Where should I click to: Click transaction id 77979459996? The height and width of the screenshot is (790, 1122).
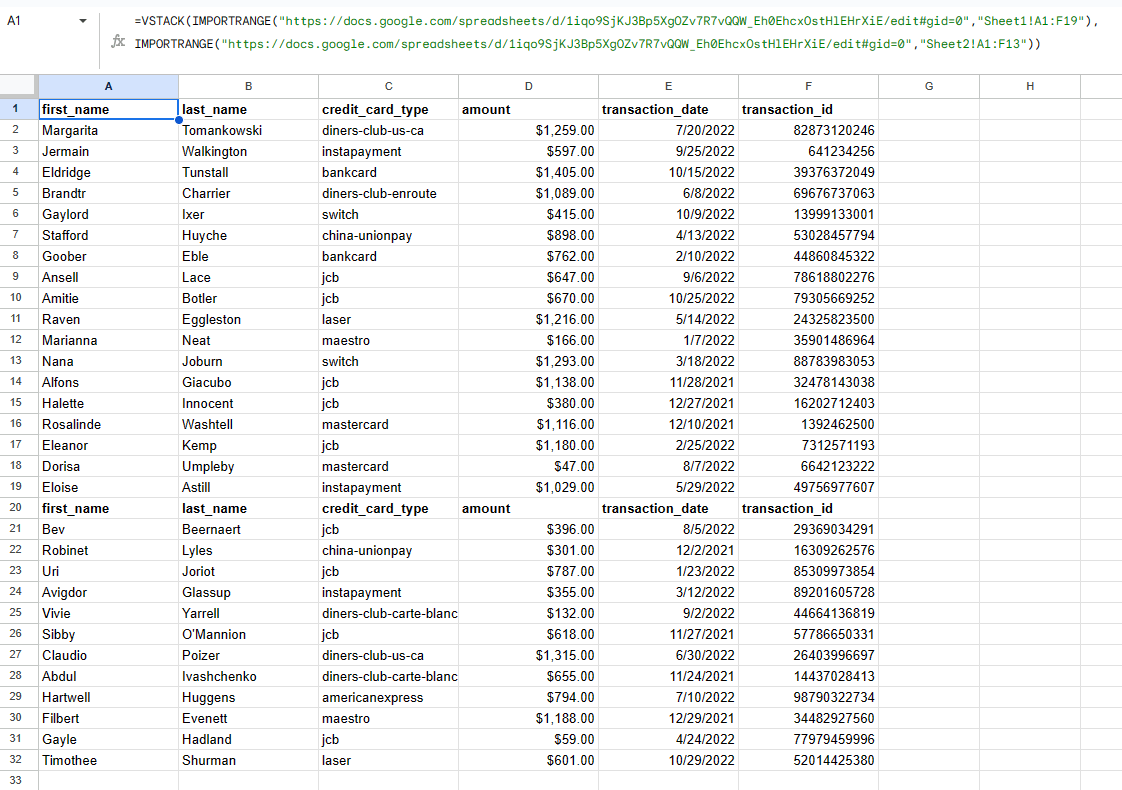pyautogui.click(x=809, y=739)
